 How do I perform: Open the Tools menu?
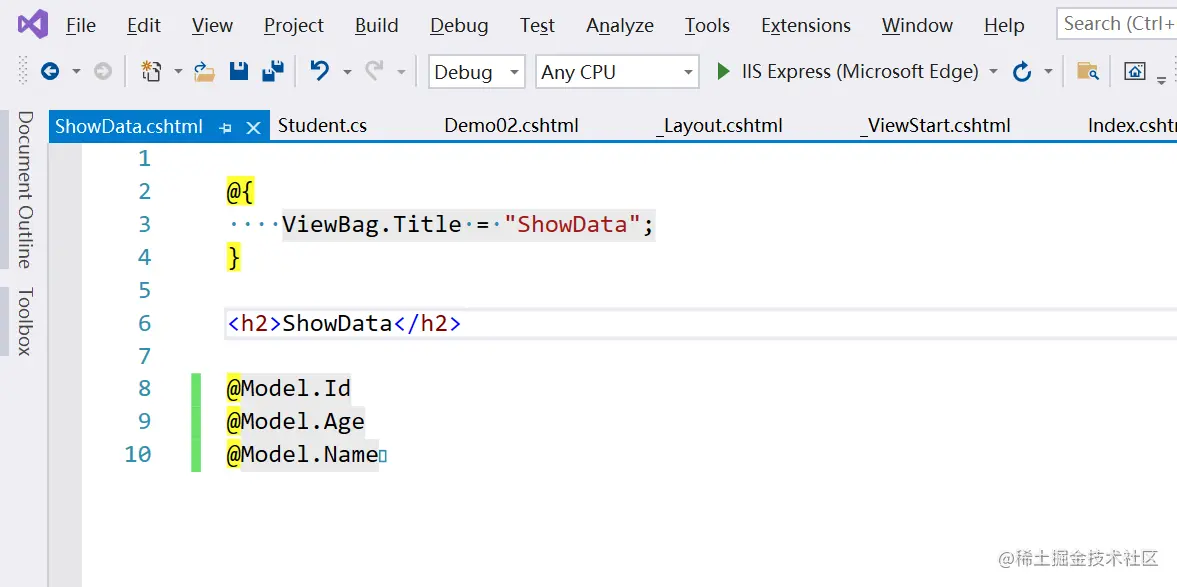[x=707, y=26]
